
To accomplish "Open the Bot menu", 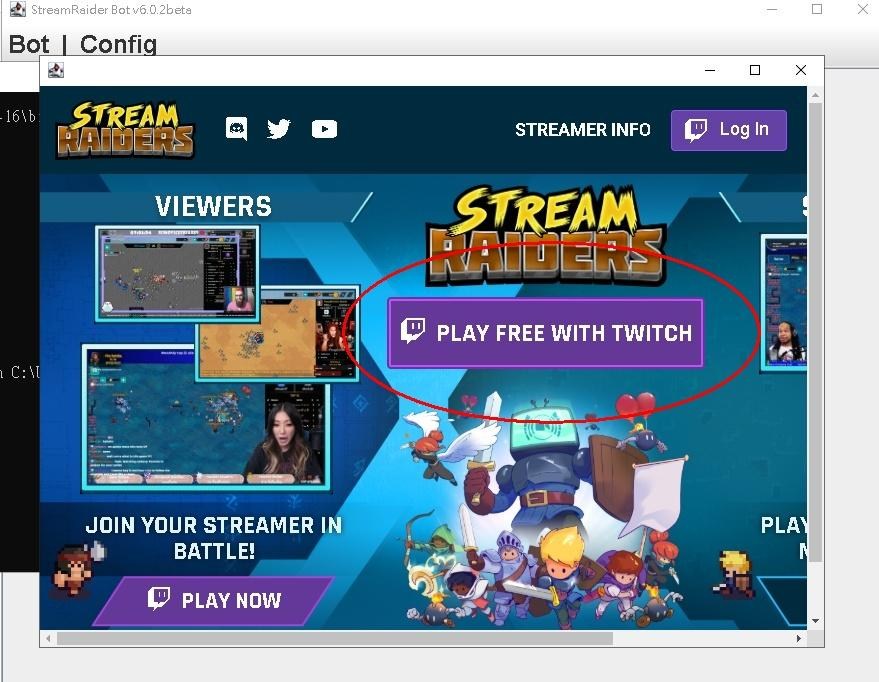I will tap(29, 44).
